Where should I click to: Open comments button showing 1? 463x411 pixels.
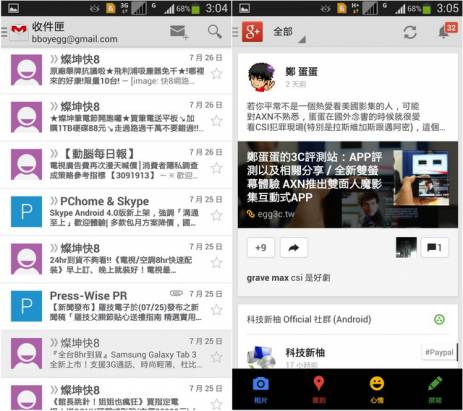[x=434, y=247]
